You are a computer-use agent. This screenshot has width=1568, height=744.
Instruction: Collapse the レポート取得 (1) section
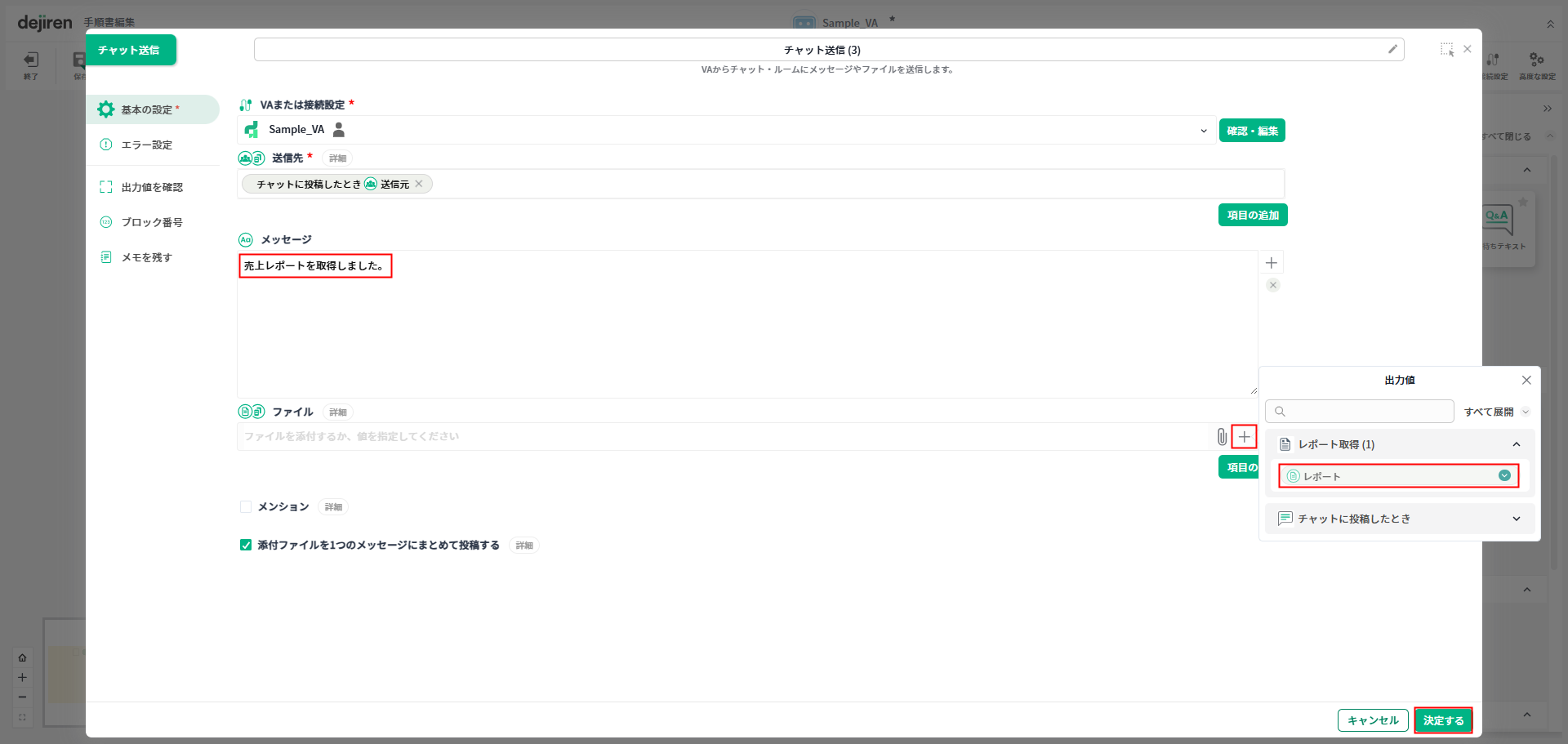[1516, 444]
